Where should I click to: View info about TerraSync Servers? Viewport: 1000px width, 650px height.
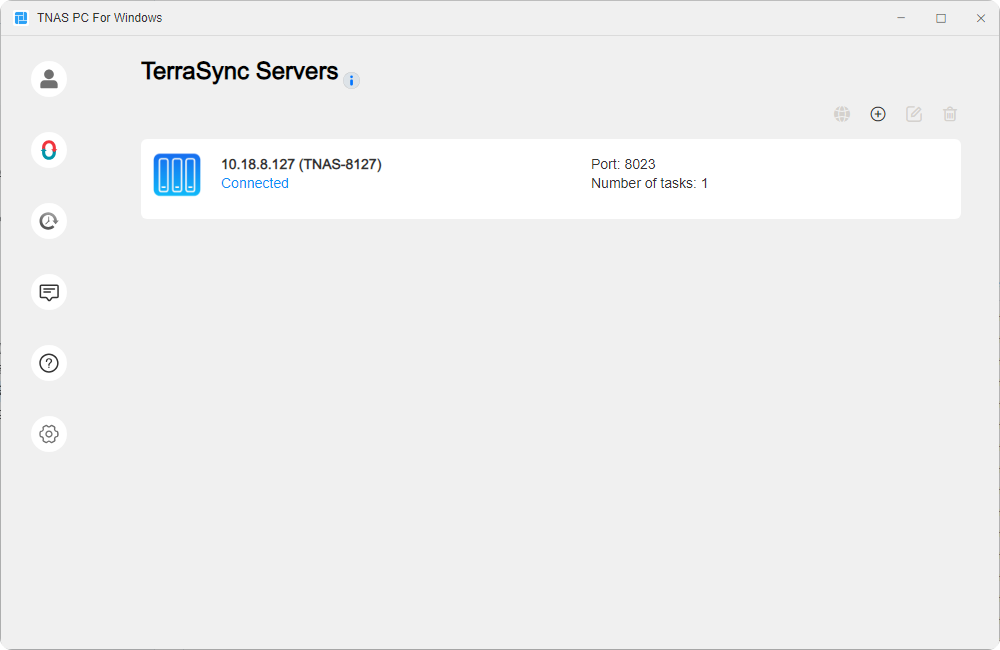click(352, 80)
